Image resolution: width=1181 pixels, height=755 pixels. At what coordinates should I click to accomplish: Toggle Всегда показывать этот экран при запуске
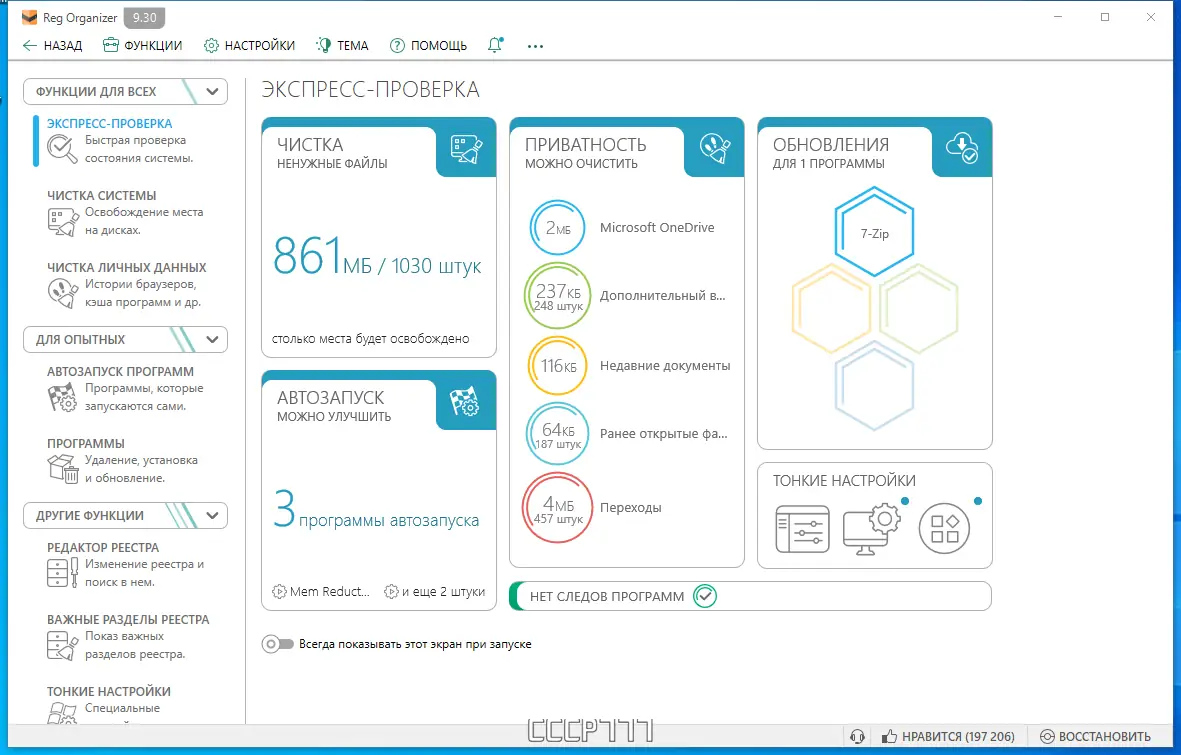(277, 644)
